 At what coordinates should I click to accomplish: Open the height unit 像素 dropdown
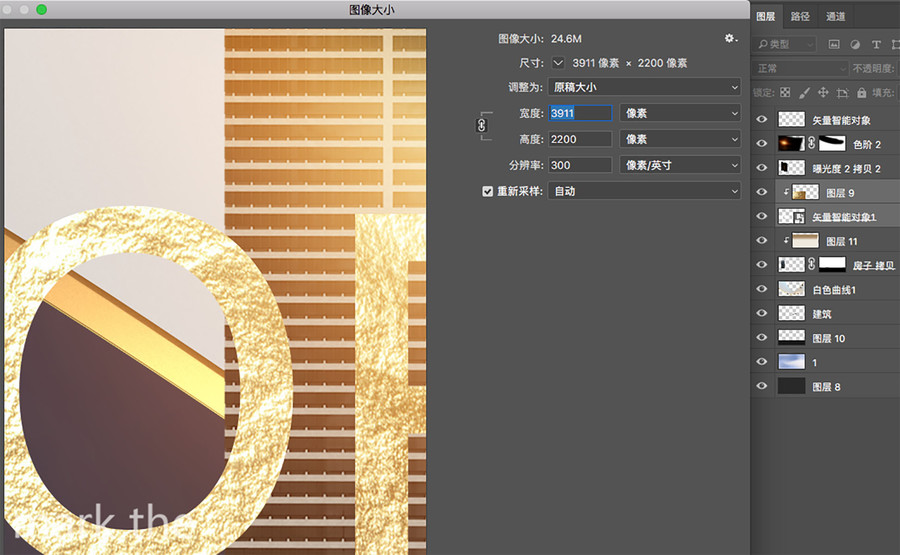coord(680,139)
